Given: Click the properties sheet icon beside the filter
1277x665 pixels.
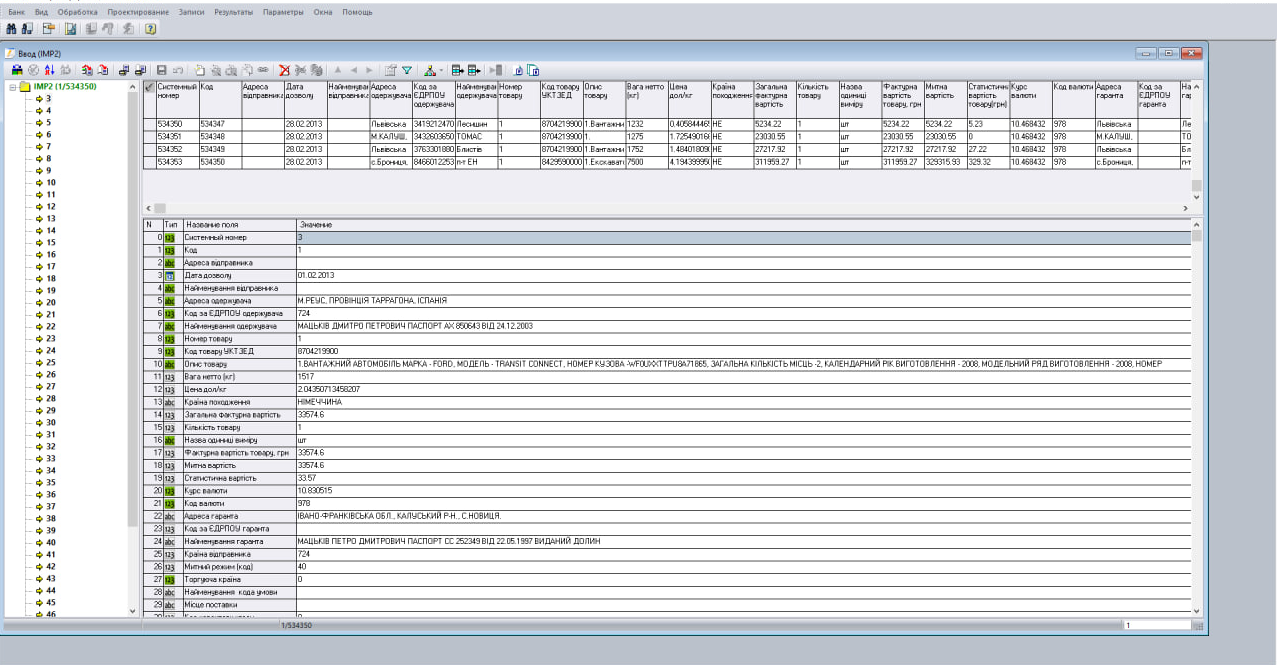Looking at the screenshot, I should 390,70.
